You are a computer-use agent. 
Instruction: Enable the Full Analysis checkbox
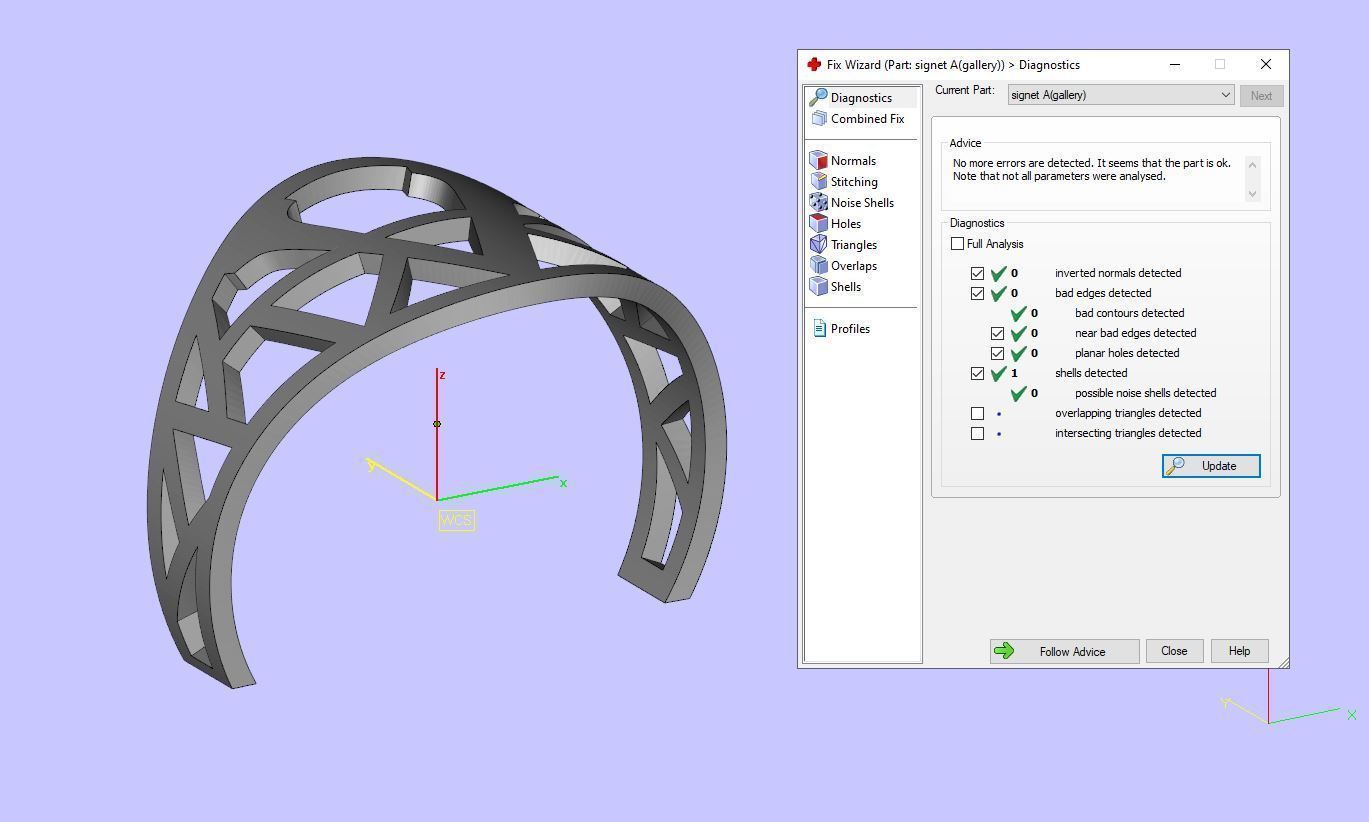(957, 244)
